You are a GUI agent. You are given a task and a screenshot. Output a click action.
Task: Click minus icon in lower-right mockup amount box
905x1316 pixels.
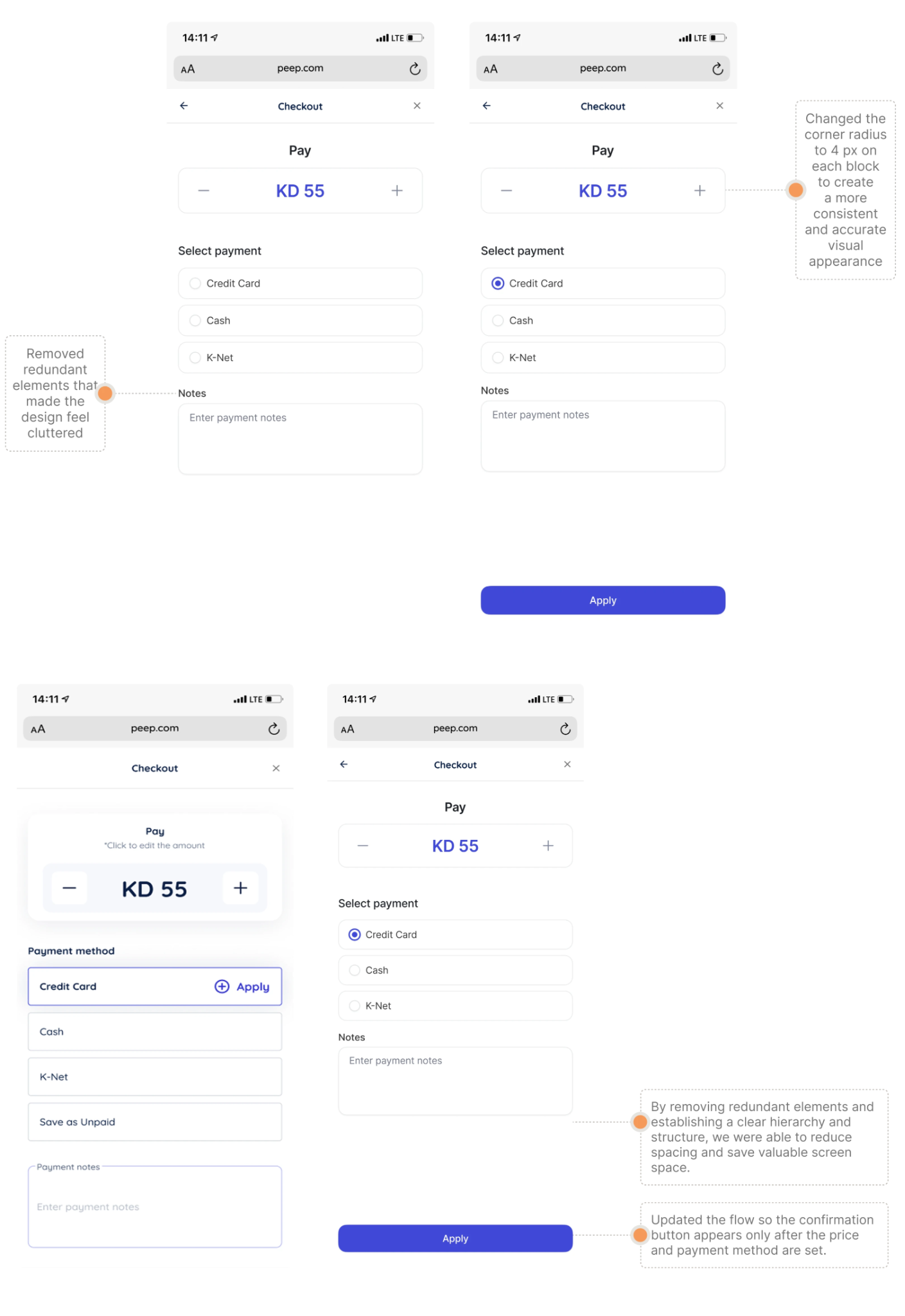click(363, 846)
